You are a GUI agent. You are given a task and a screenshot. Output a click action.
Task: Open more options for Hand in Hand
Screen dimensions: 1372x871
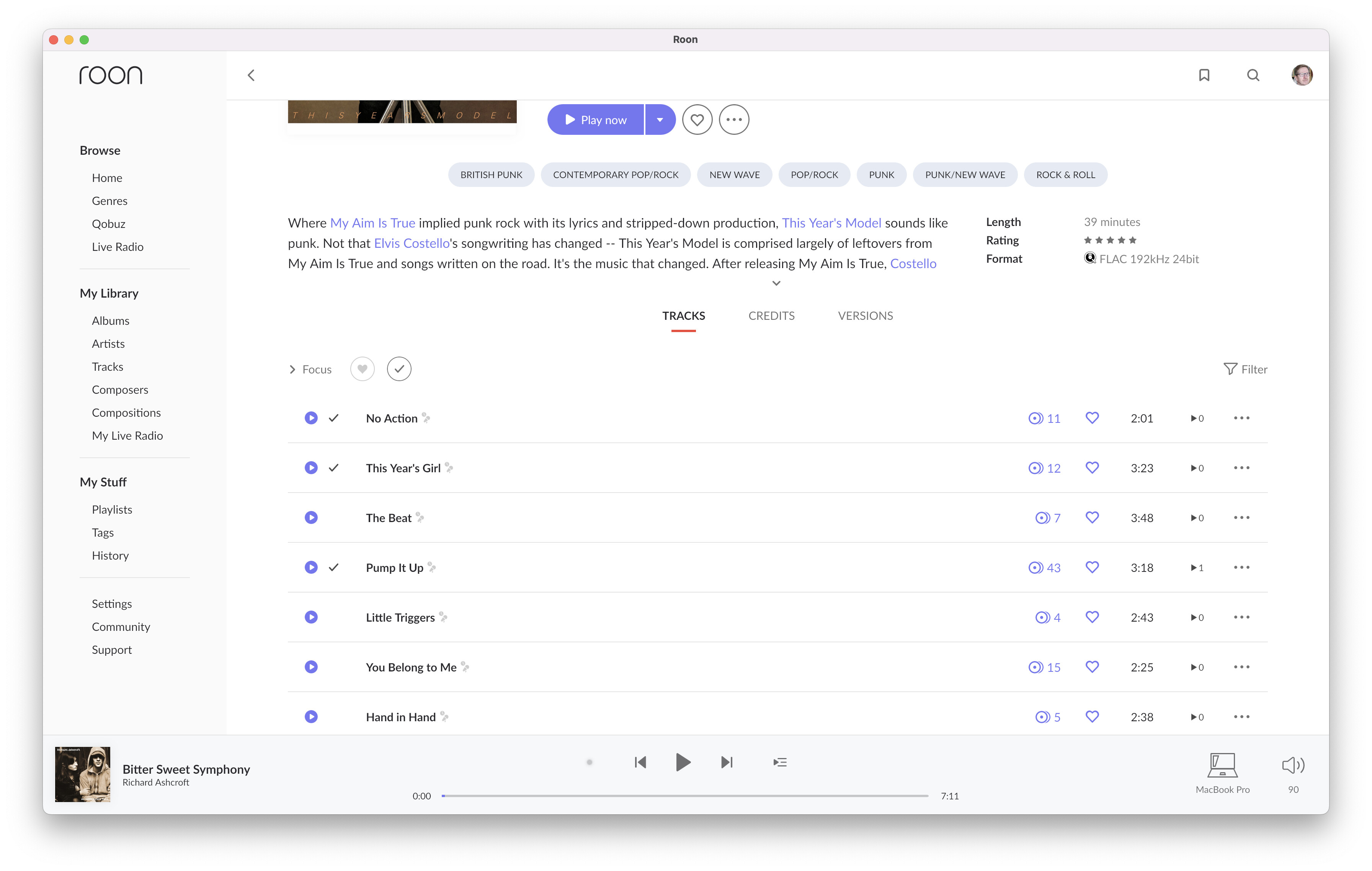tap(1241, 717)
